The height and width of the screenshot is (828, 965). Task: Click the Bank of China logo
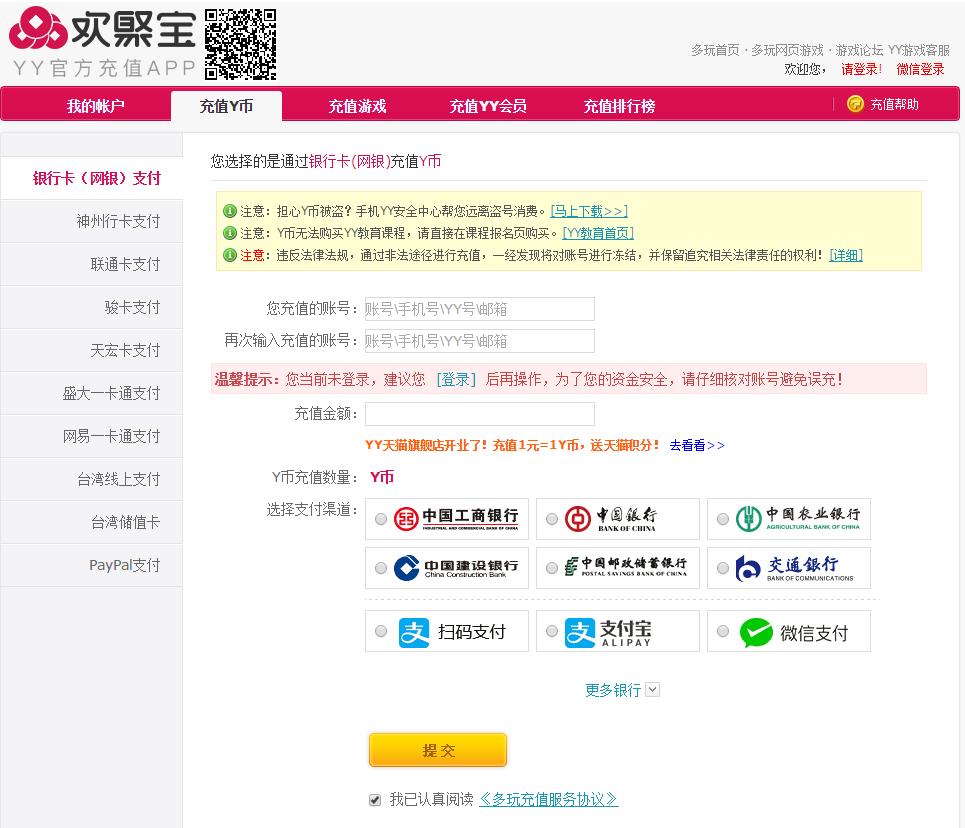coord(611,518)
